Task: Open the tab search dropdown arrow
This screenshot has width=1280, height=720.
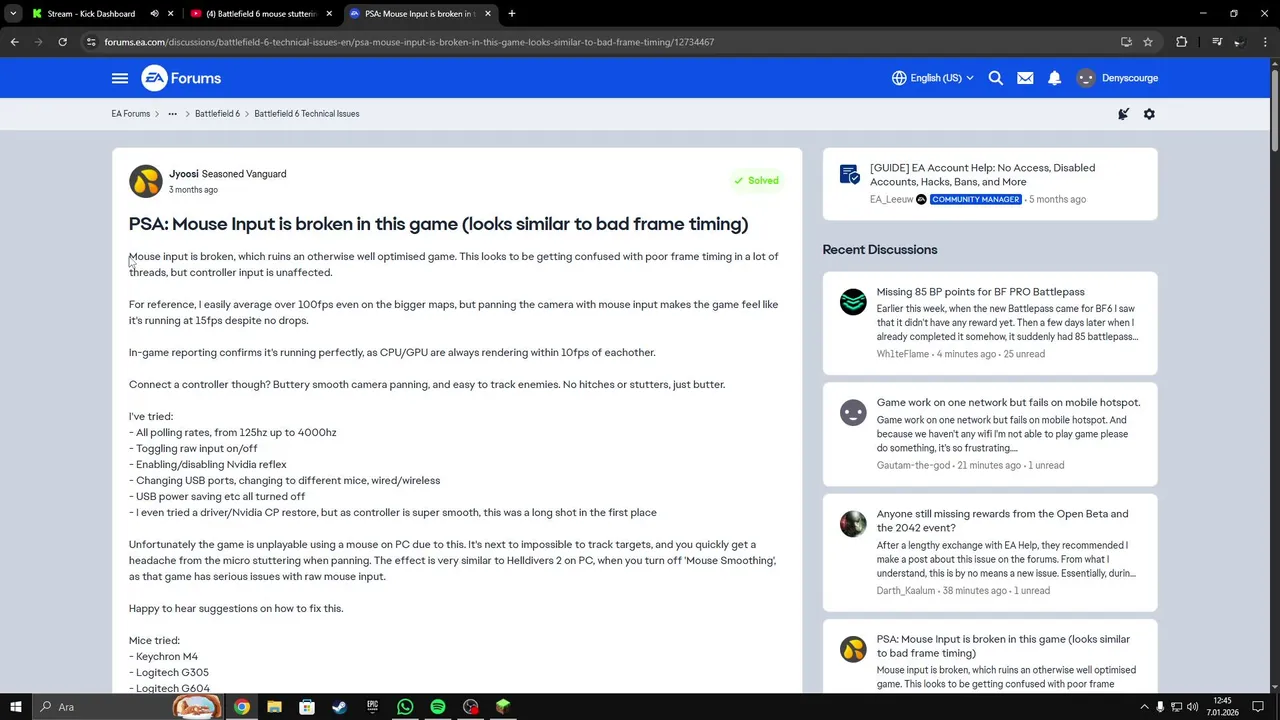Action: [13, 14]
